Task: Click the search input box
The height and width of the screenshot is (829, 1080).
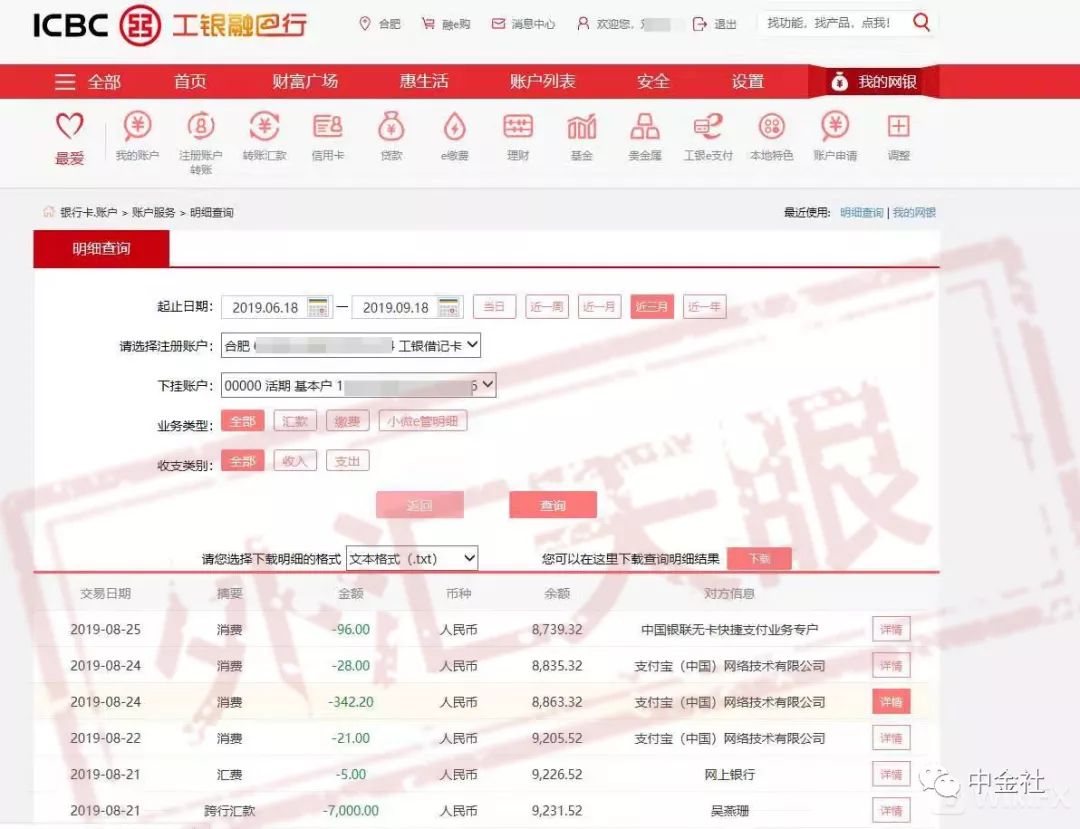Action: [x=832, y=23]
